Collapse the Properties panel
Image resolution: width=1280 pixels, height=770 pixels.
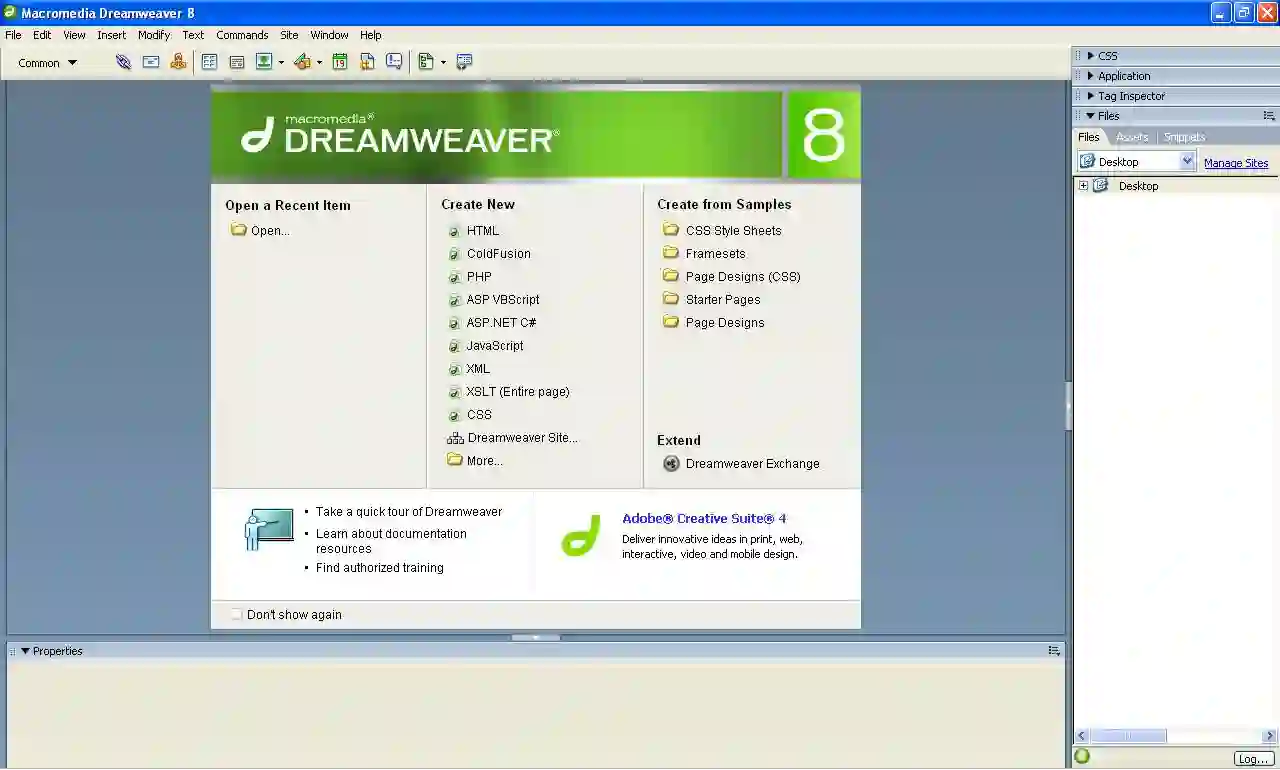(25, 651)
